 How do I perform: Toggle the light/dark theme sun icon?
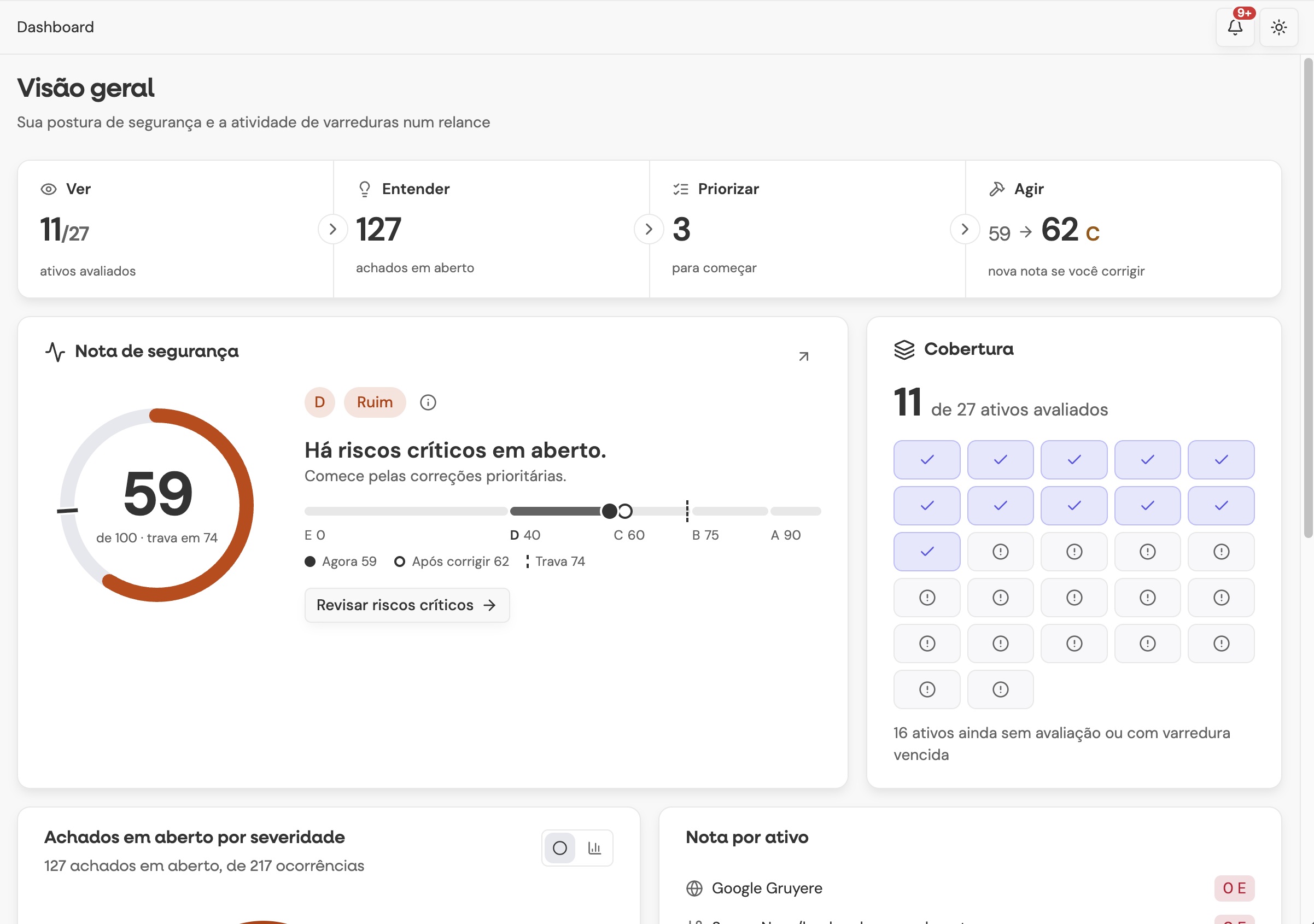coord(1278,27)
